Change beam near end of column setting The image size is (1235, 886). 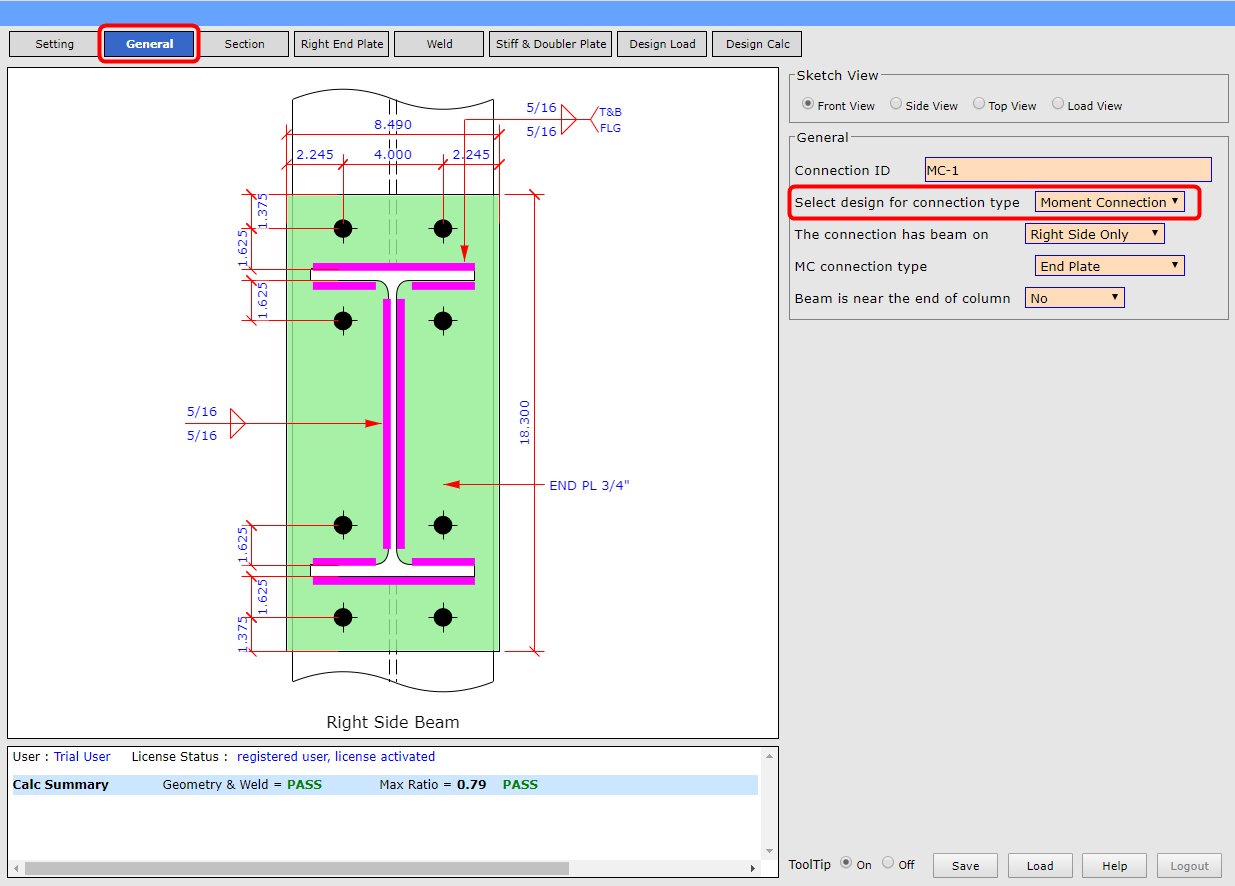(1074, 297)
